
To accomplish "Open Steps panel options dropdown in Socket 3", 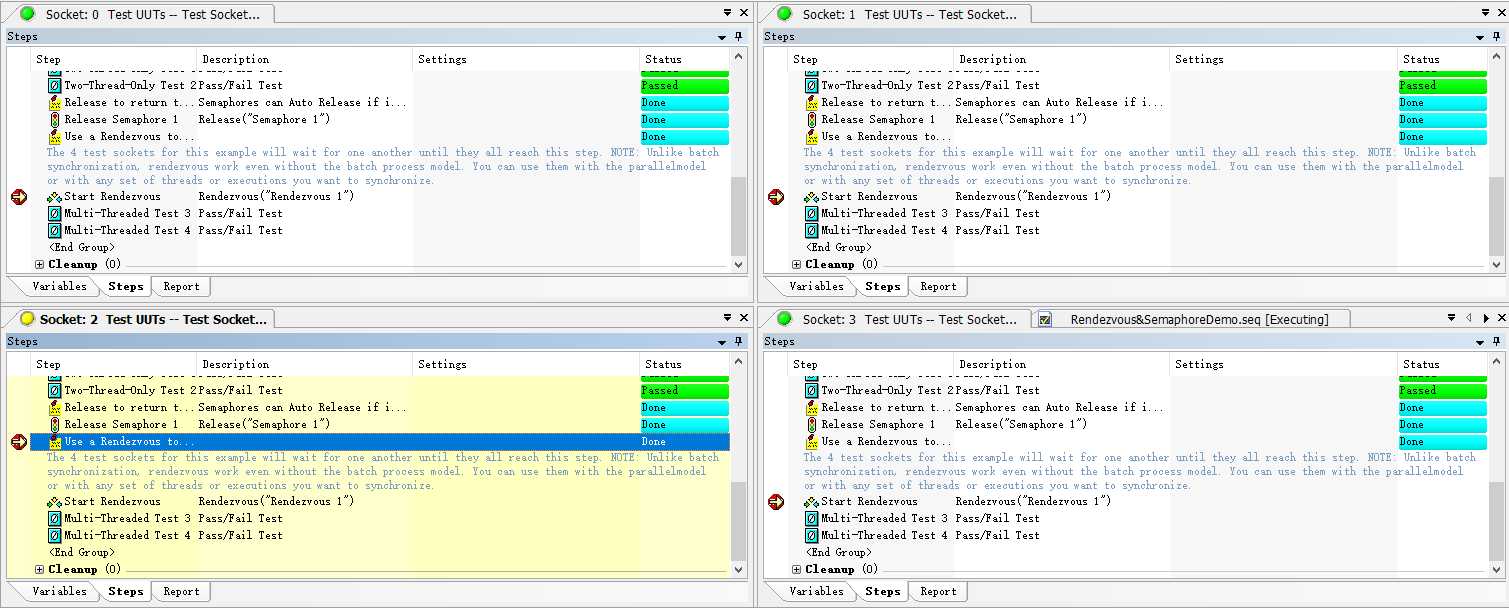I will pos(1479,342).
